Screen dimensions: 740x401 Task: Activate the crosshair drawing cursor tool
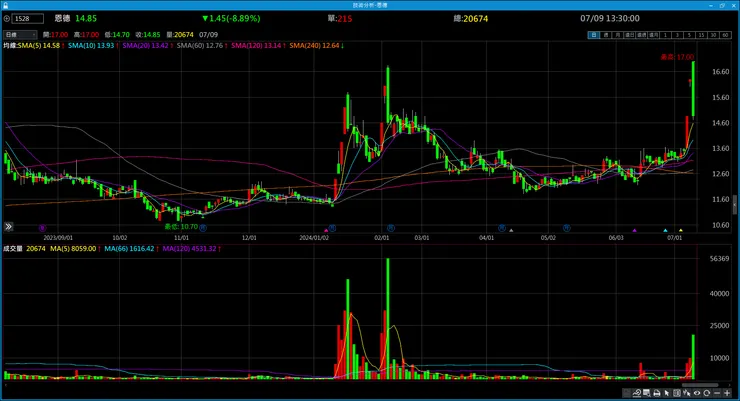pyautogui.click(x=687, y=393)
